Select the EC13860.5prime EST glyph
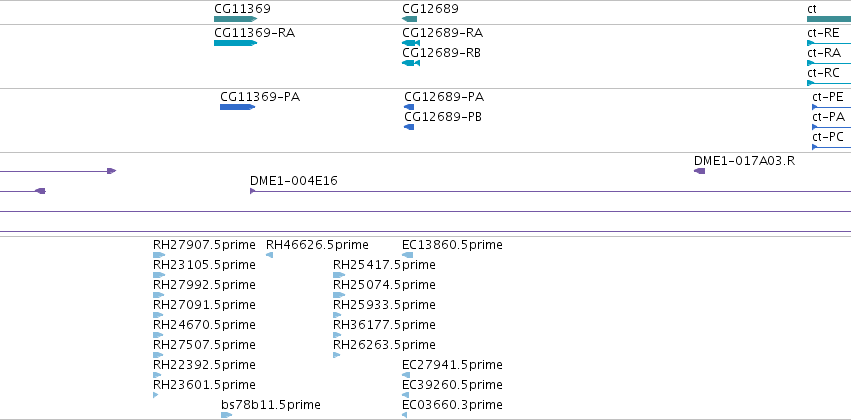Viewport: 851px width, 420px height. pos(408,255)
